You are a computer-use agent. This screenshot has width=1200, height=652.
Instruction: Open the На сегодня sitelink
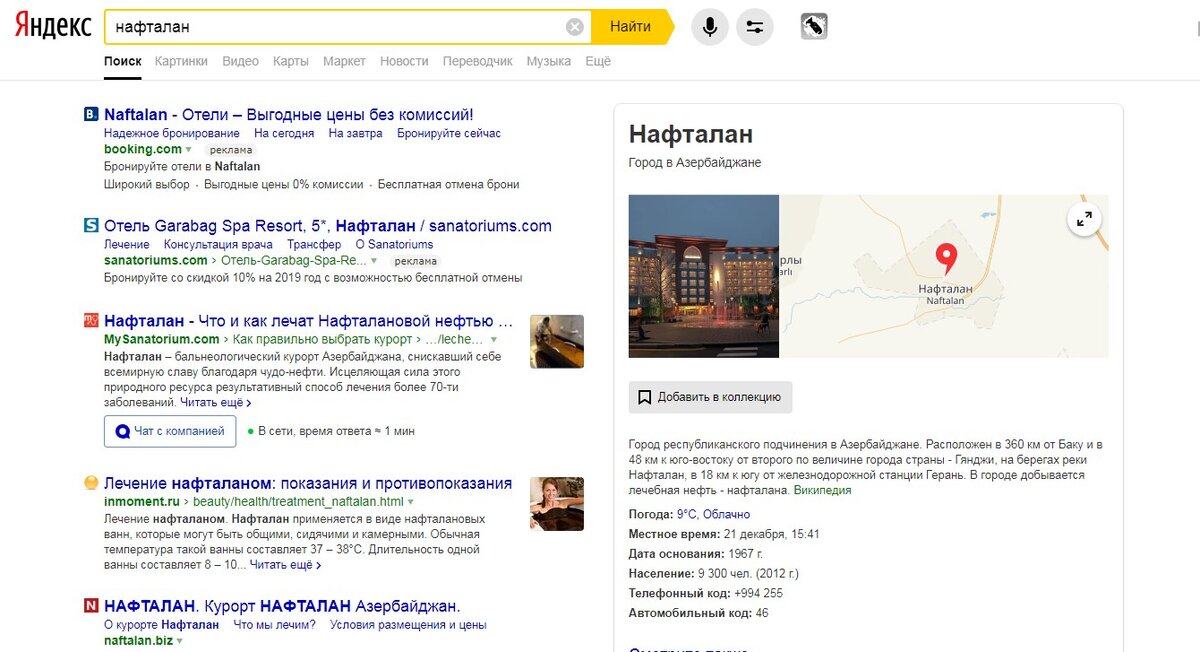coord(284,133)
